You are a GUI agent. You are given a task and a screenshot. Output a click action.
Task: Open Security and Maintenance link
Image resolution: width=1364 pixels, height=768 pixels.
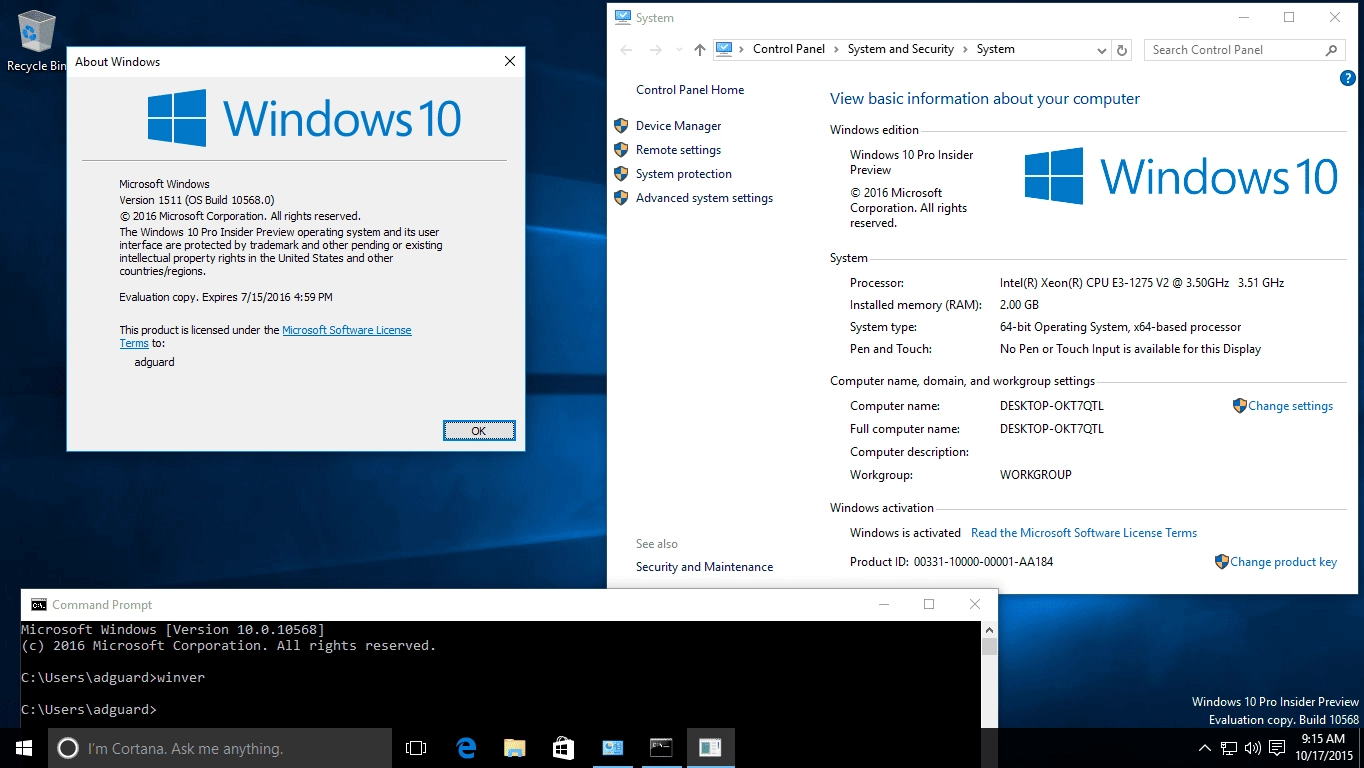coord(704,567)
